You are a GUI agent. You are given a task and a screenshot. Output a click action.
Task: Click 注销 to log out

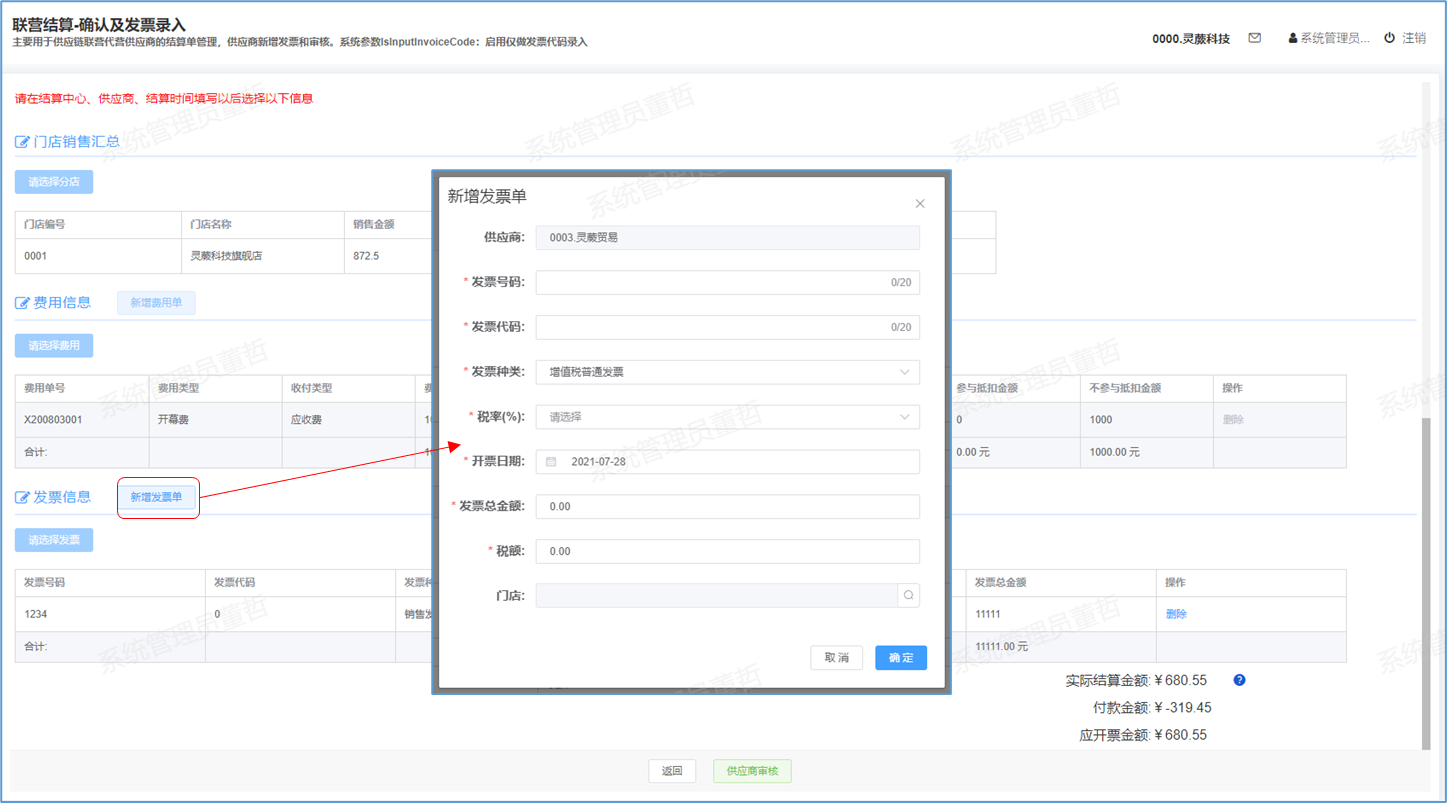(x=1414, y=38)
